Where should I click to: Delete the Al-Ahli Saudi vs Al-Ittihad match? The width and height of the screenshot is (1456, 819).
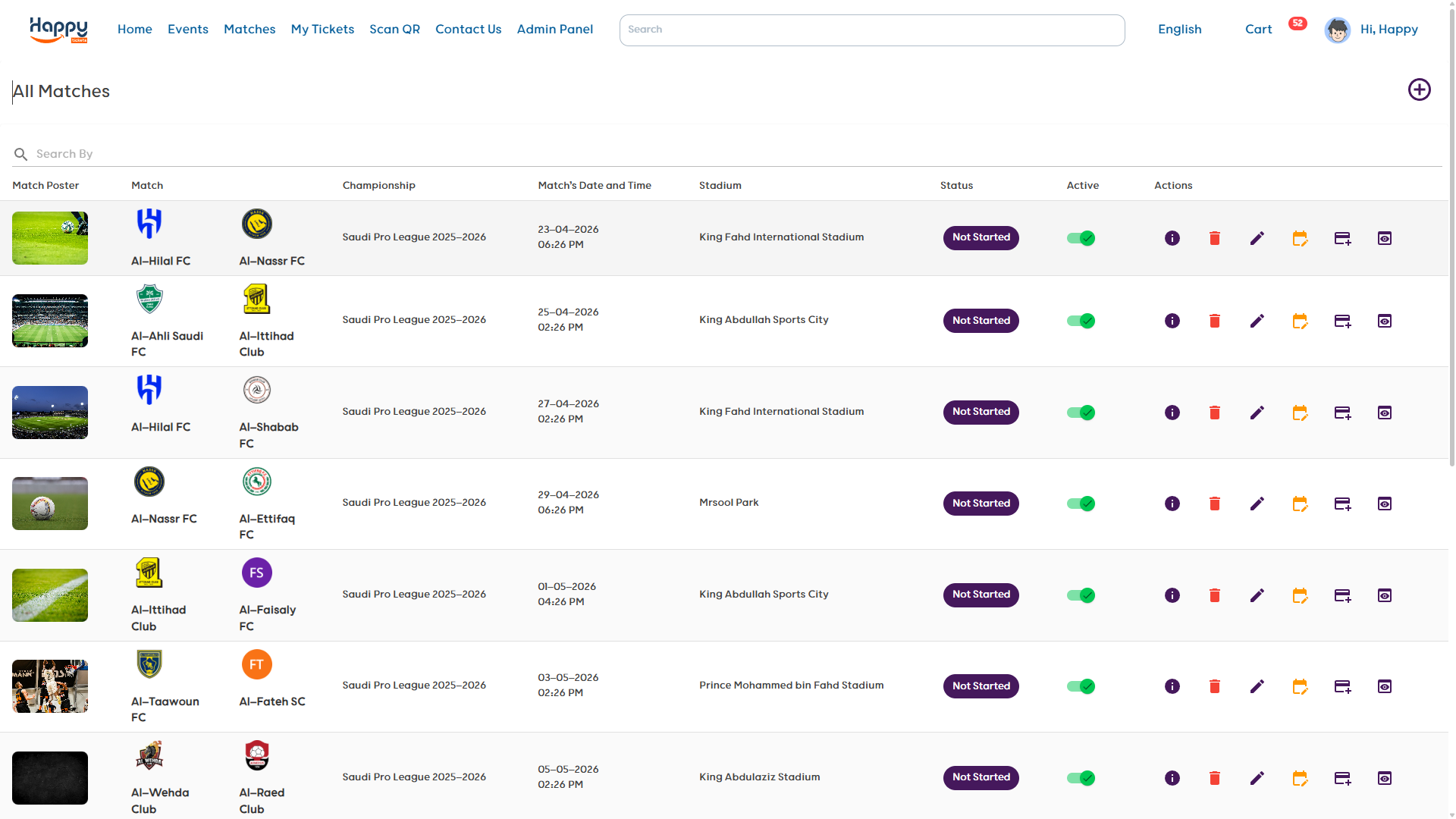[x=1214, y=321]
